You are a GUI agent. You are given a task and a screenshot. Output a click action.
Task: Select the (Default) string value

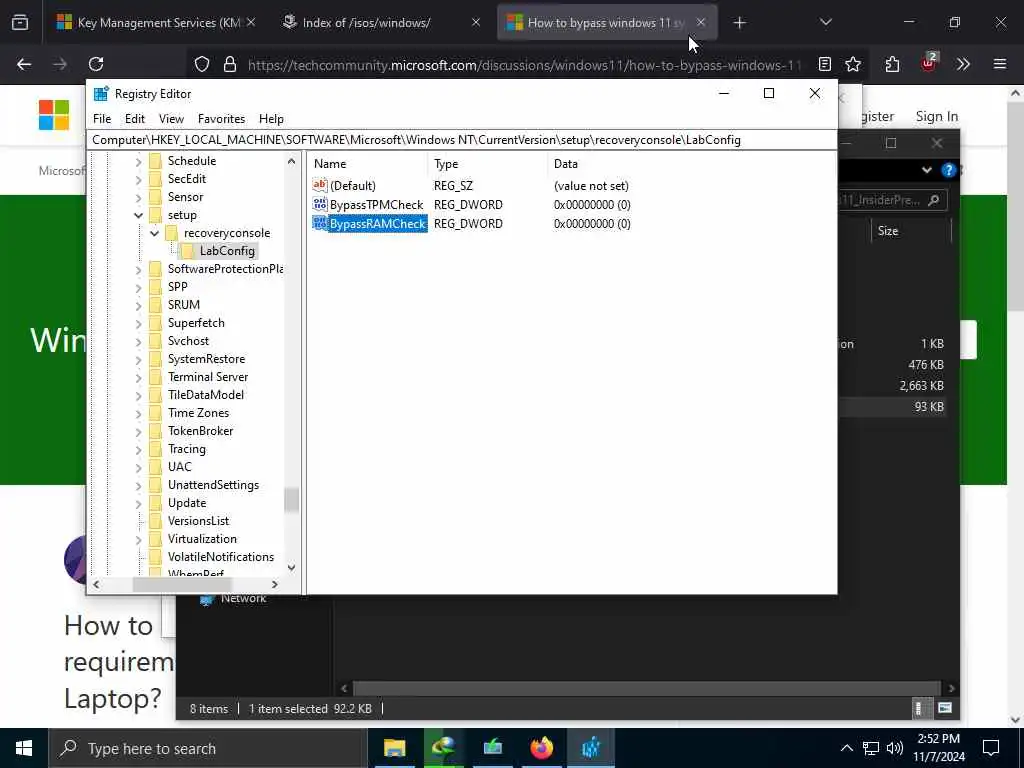[353, 185]
